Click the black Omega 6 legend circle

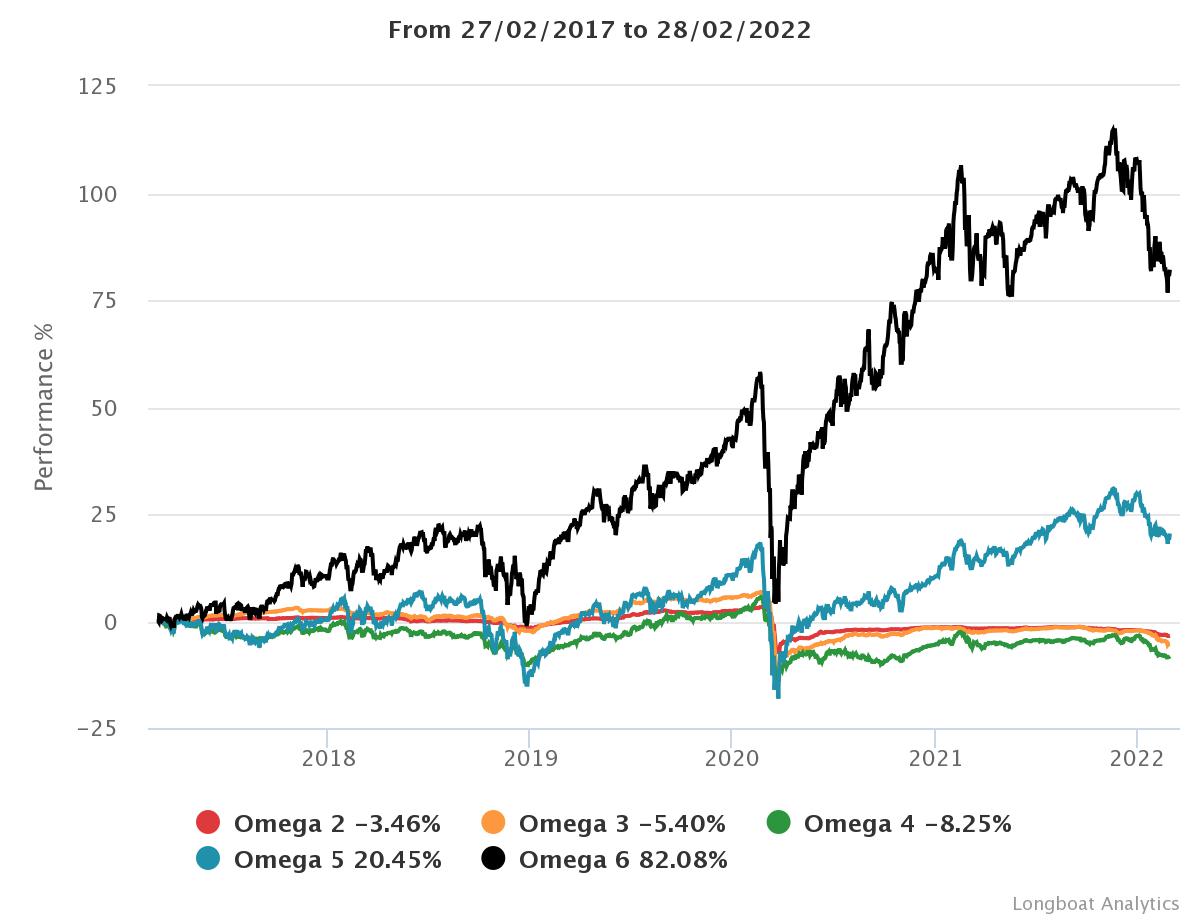tap(493, 858)
